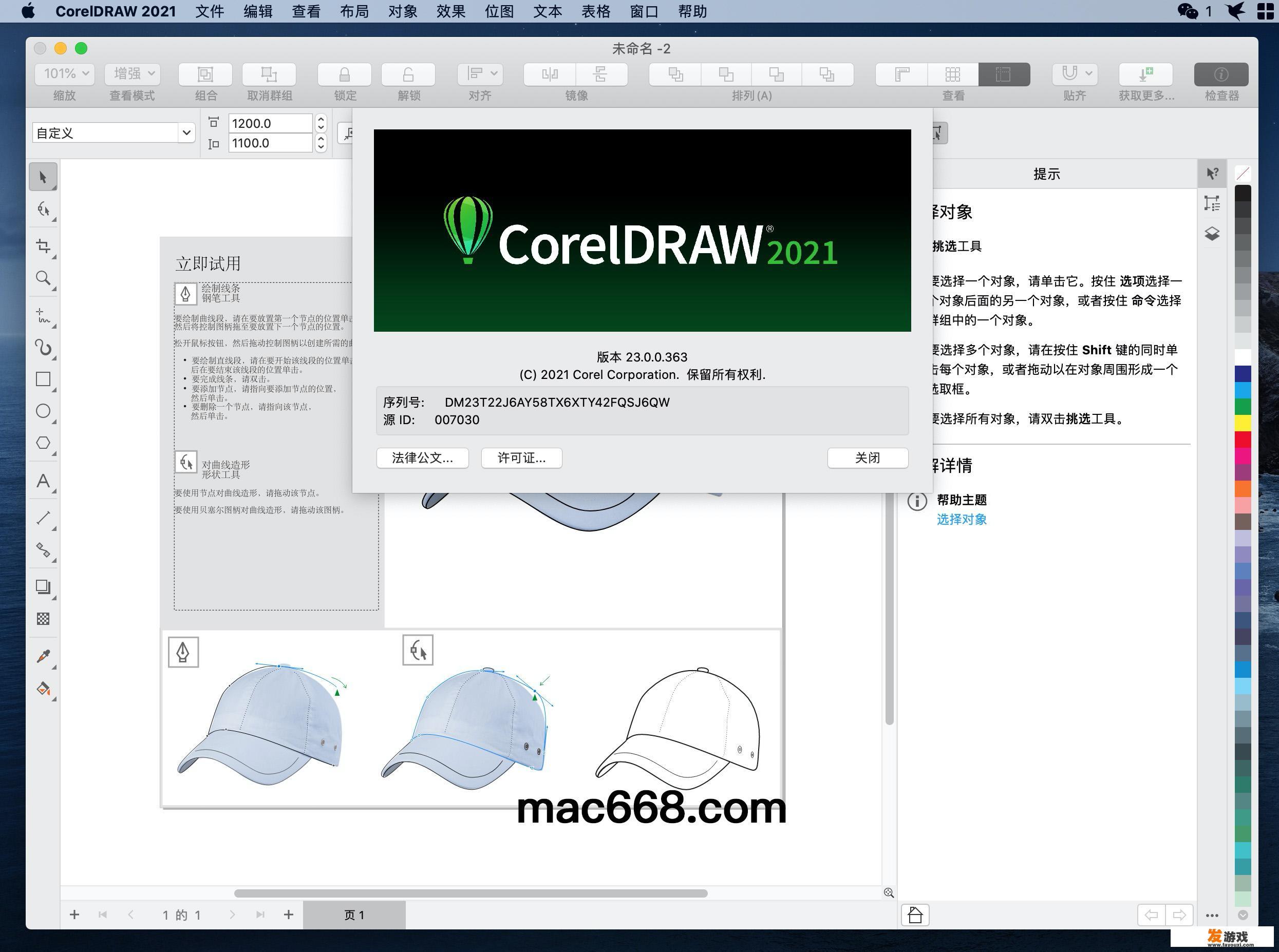Select the Crop tool

coord(43,246)
